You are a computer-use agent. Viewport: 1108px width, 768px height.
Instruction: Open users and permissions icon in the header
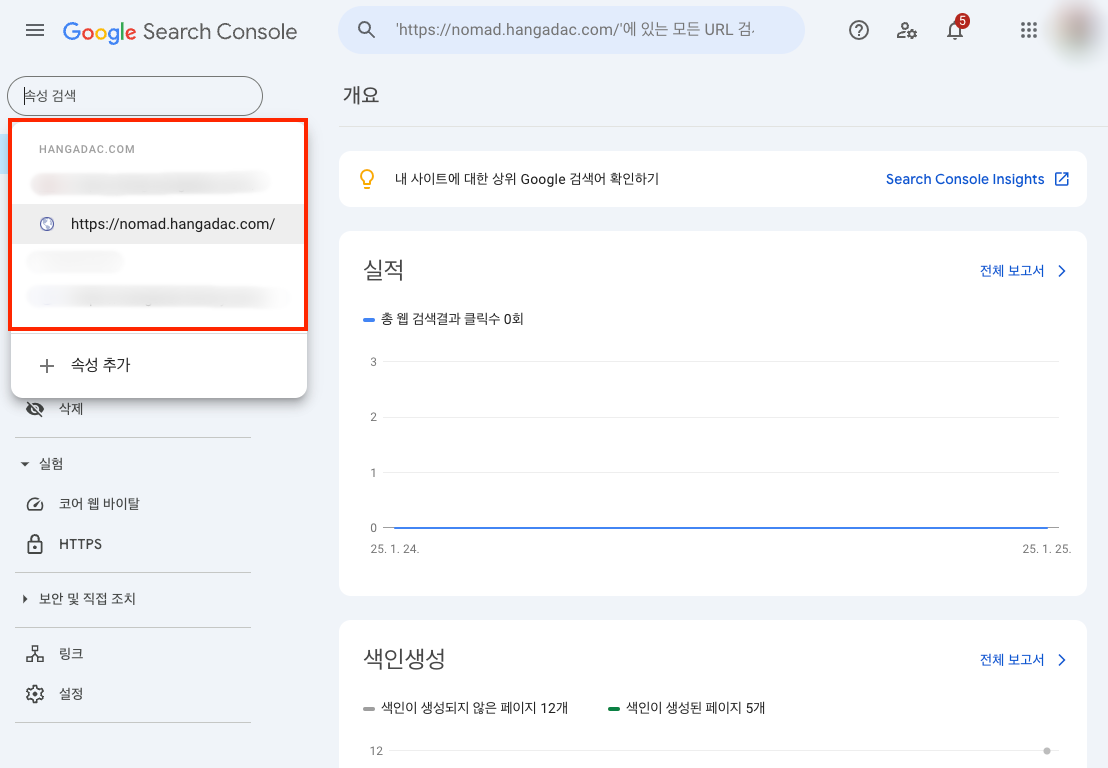pos(906,31)
